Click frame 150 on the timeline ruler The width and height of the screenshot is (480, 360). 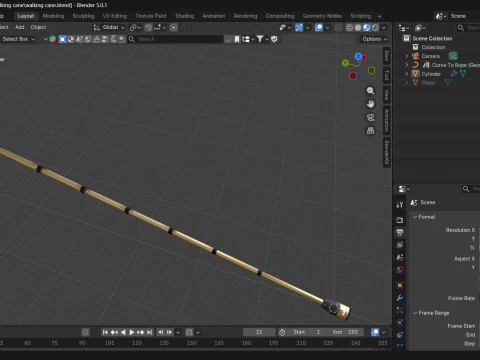pos(192,343)
